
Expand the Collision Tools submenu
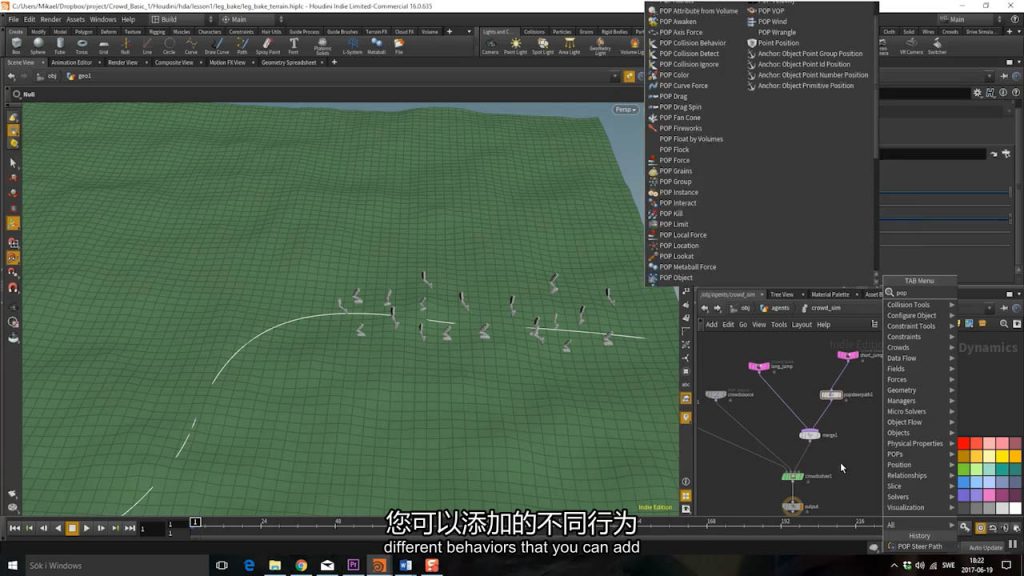[x=920, y=305]
